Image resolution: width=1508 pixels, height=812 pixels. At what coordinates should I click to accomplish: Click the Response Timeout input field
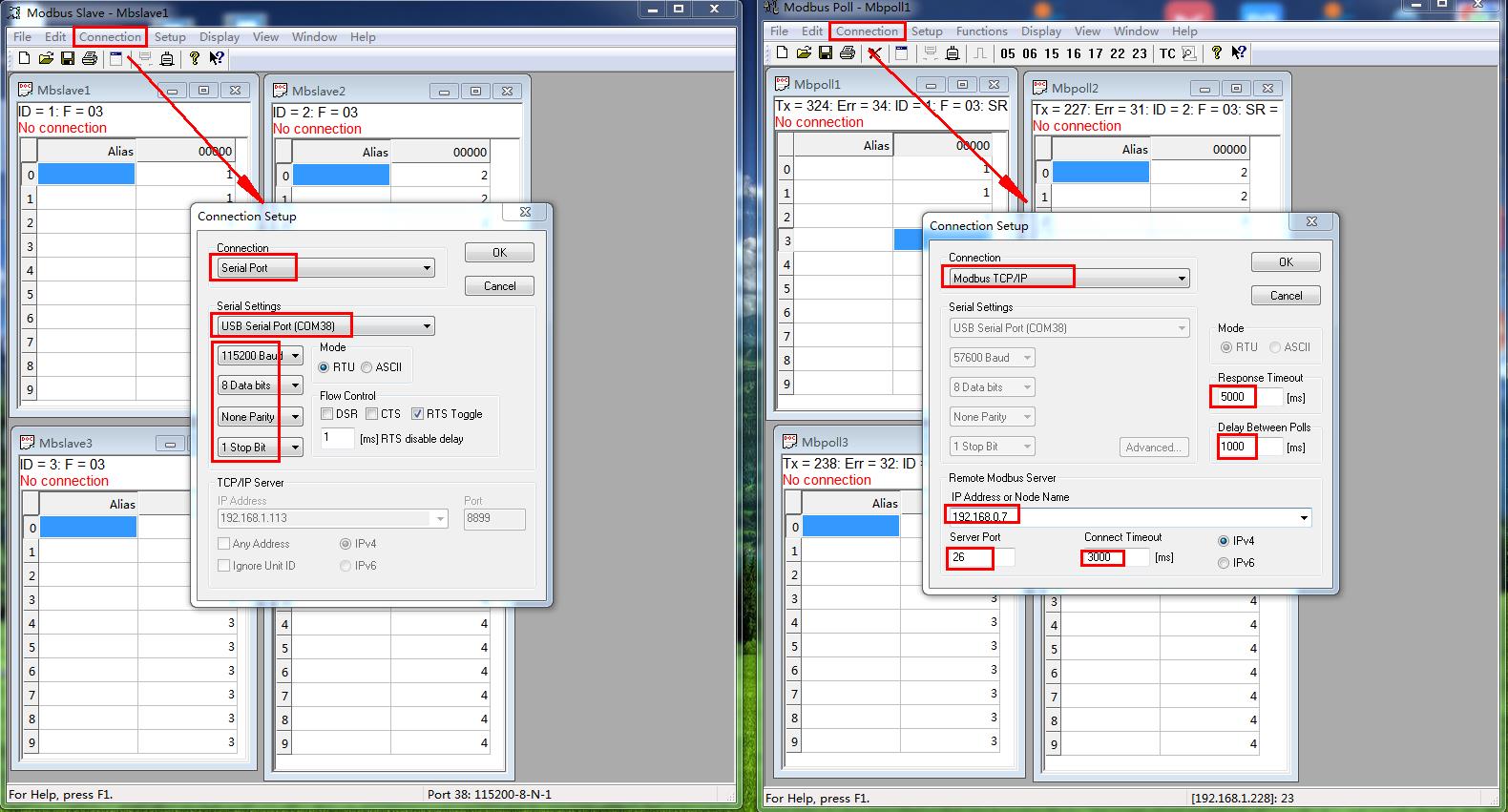click(1246, 397)
